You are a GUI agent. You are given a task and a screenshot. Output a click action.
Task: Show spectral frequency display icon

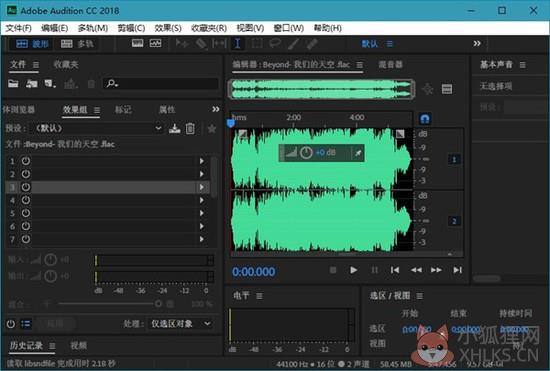[x=138, y=43]
